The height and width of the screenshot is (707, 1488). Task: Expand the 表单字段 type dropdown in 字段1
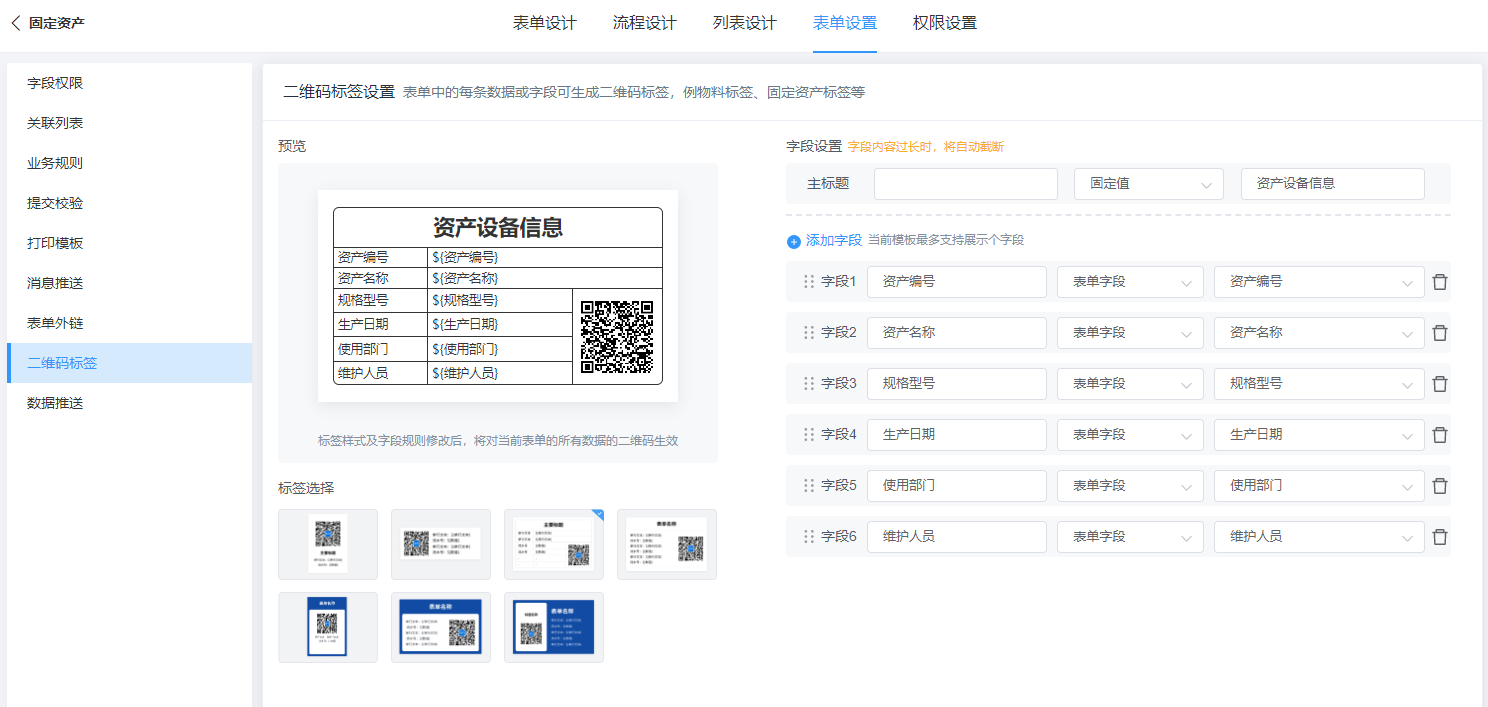tap(1130, 282)
